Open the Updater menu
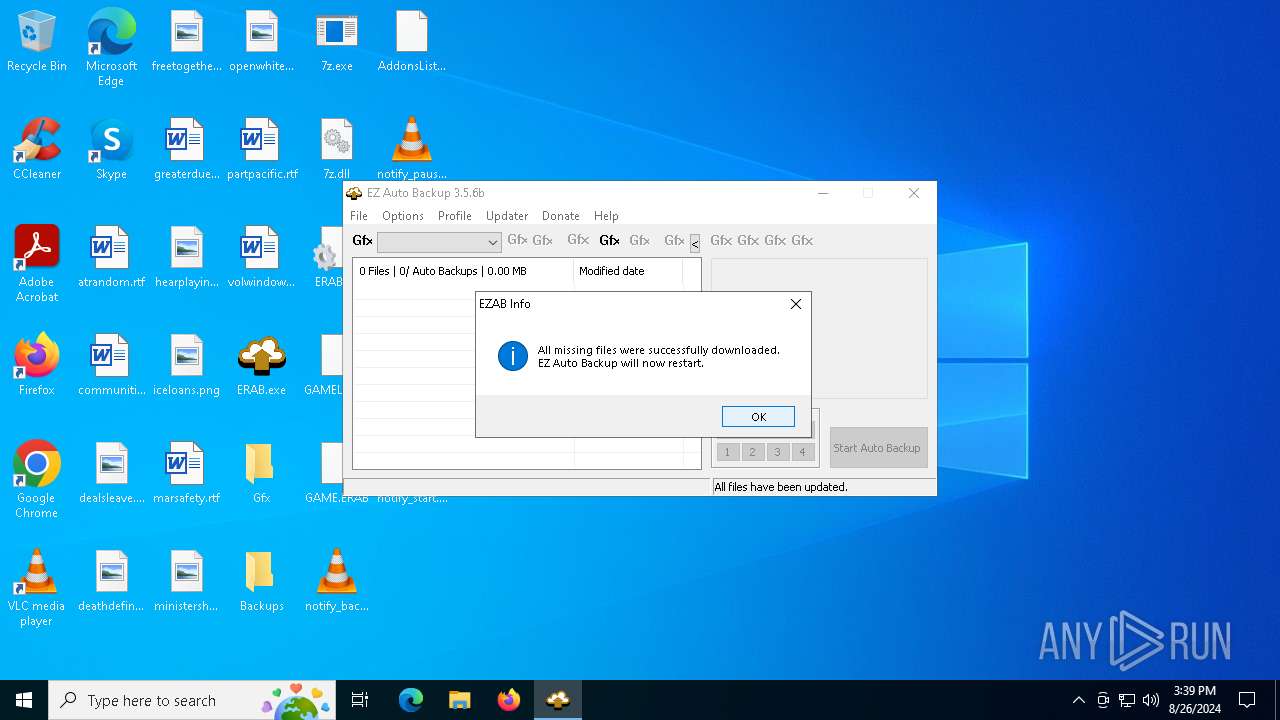This screenshot has height=720, width=1280. coord(507,216)
